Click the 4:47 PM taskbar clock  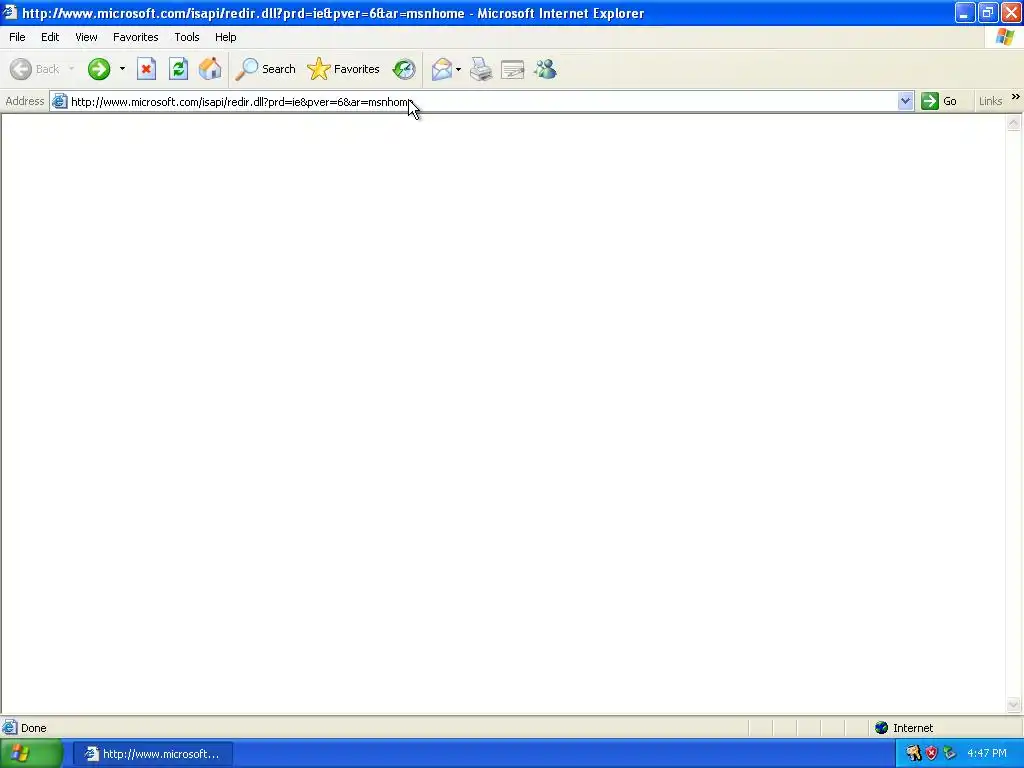pos(987,754)
